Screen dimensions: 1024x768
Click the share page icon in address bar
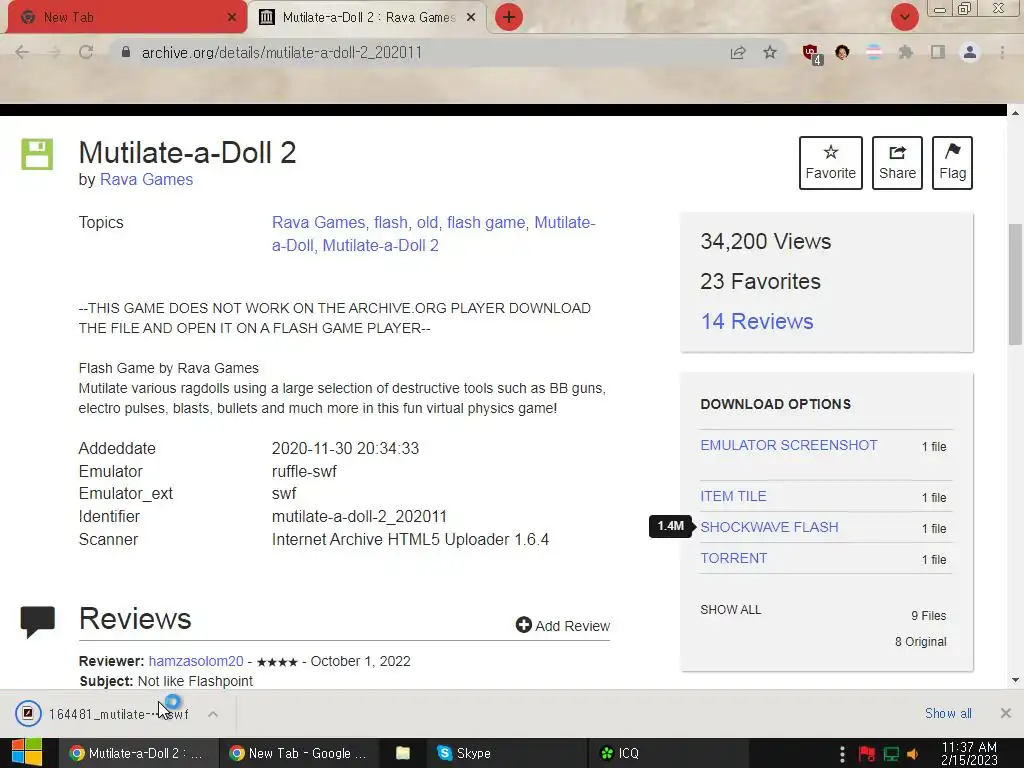tap(738, 52)
